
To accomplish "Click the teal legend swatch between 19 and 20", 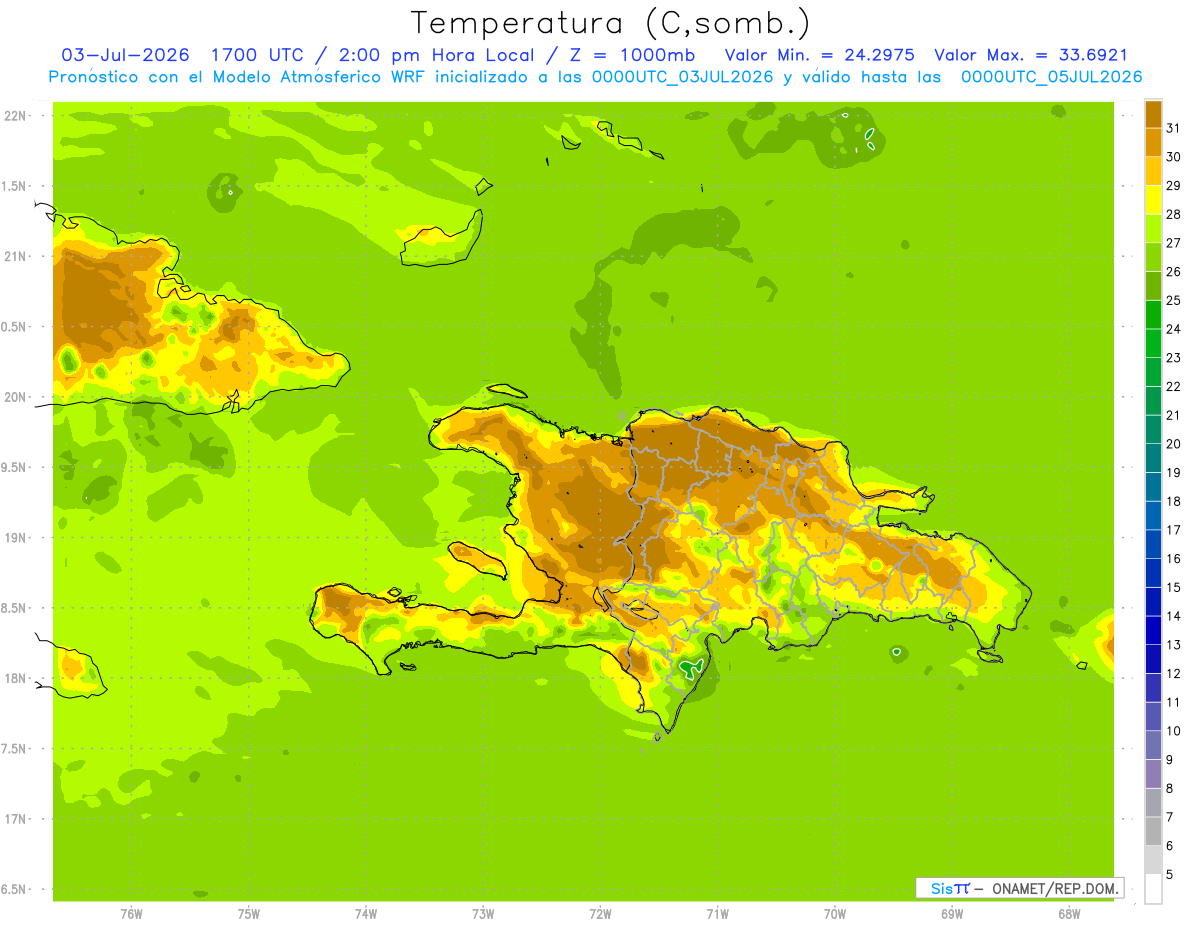I will [1153, 458].
